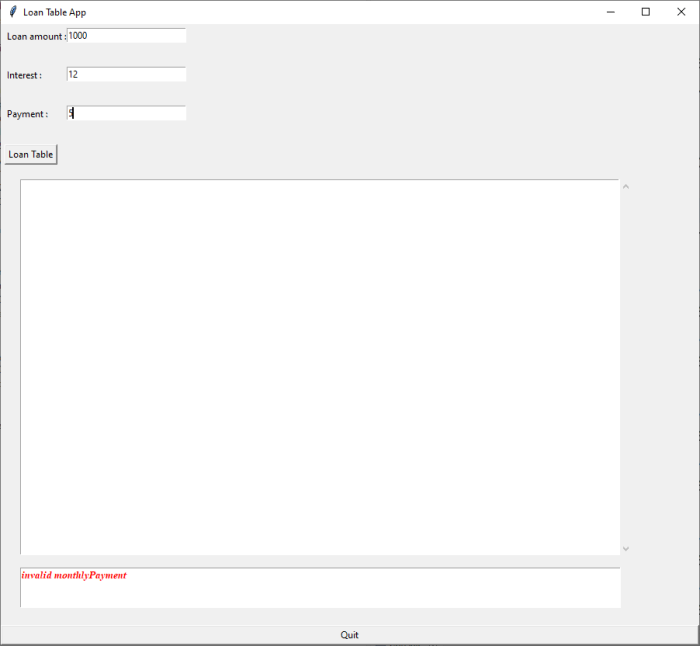Click the 'Payment :' label
The image size is (700, 646).
[27, 114]
